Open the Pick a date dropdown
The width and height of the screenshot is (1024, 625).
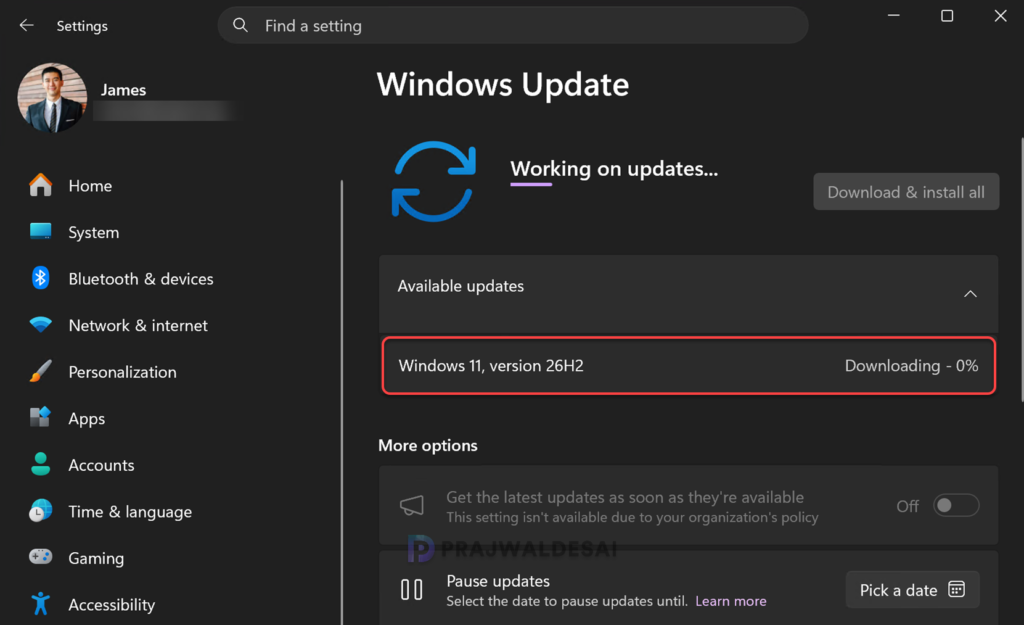912,590
